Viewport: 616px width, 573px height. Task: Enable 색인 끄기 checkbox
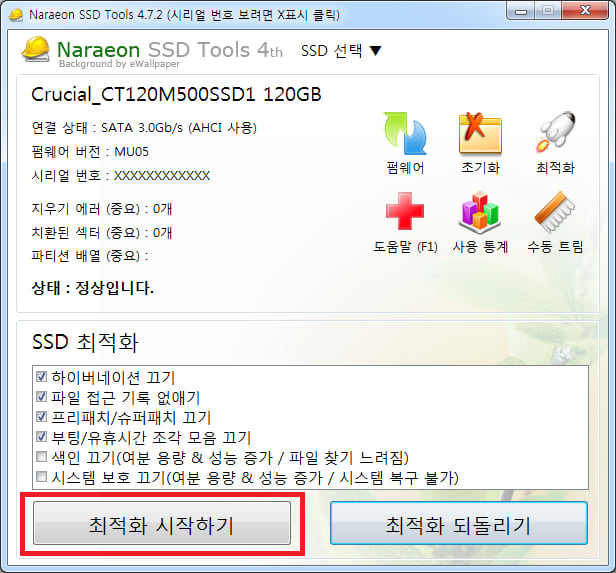pos(41,456)
